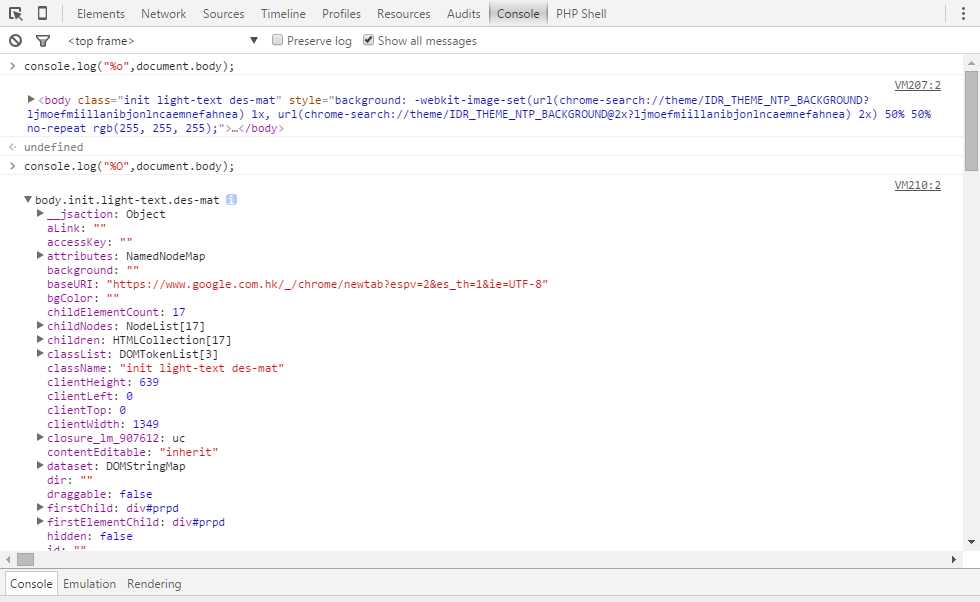The width and height of the screenshot is (980, 602).
Task: Click the info badge beside body.init.light-text.des-mat
Action: click(231, 200)
